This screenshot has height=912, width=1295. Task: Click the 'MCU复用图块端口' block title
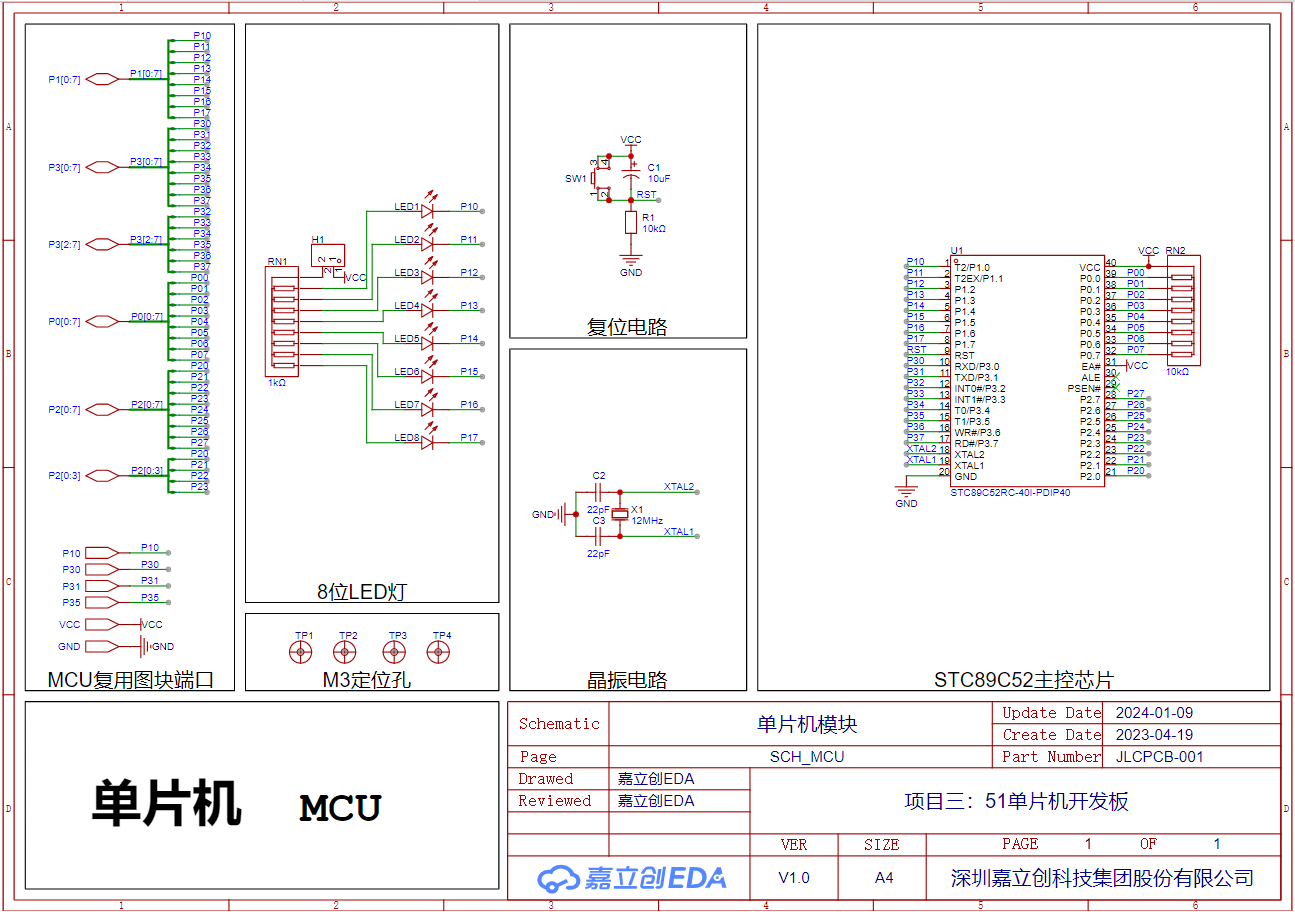tap(131, 680)
